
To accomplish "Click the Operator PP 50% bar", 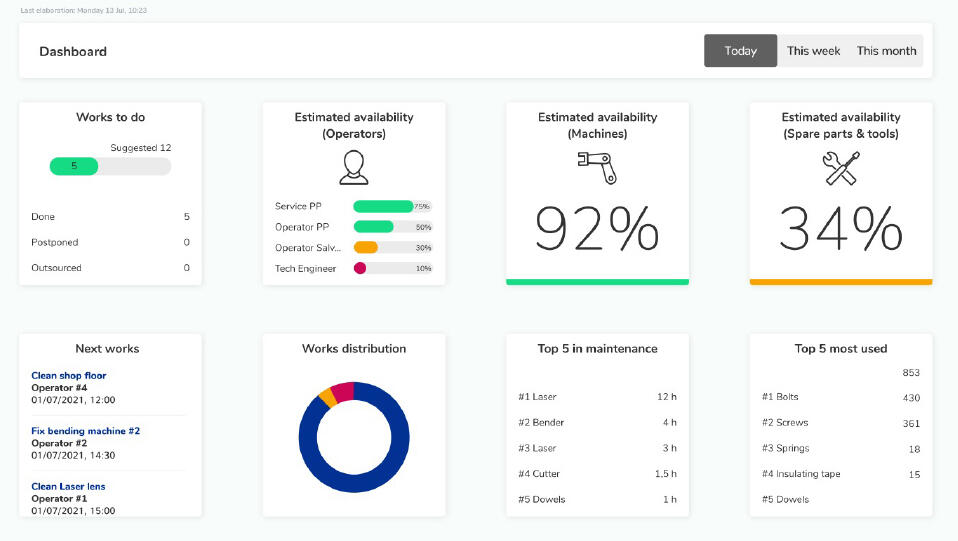I will 391,227.
